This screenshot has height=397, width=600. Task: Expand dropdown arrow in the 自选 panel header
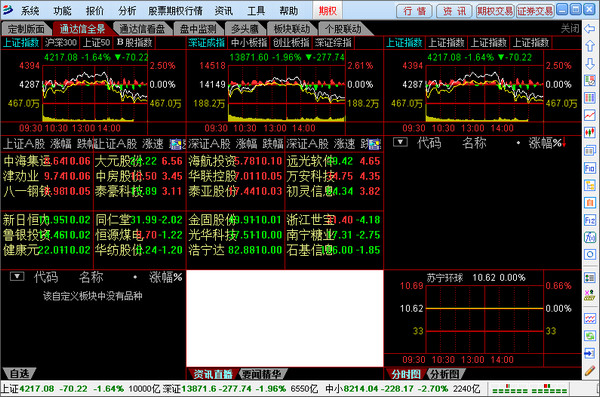click(17, 276)
